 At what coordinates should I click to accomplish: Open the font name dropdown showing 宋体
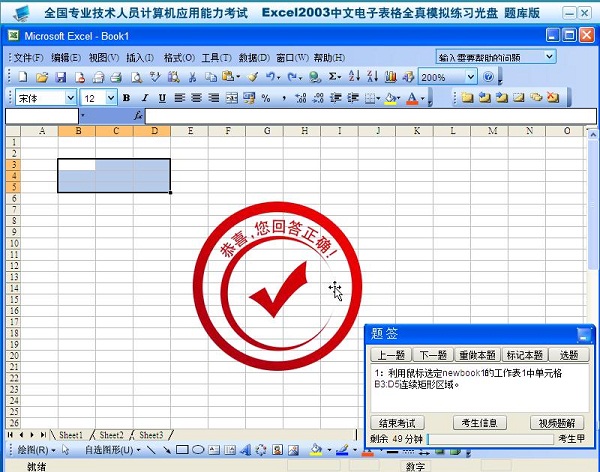pos(71,98)
